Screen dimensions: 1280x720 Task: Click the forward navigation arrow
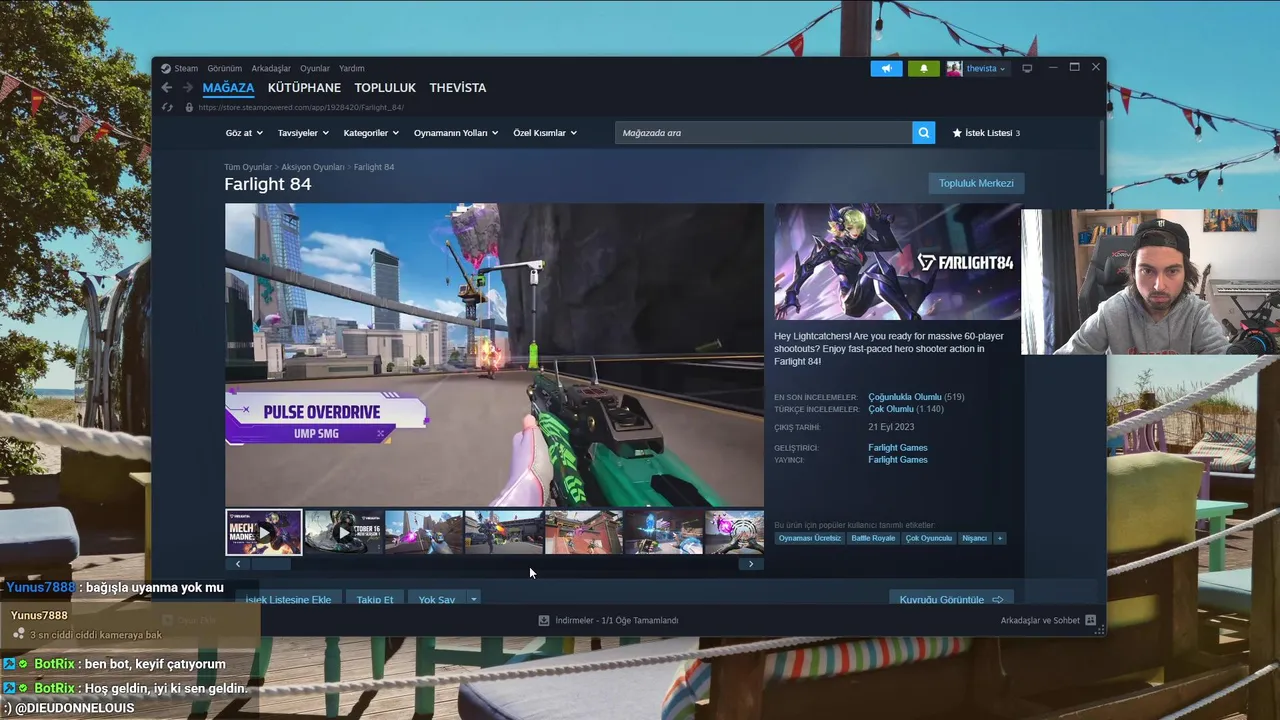187,88
